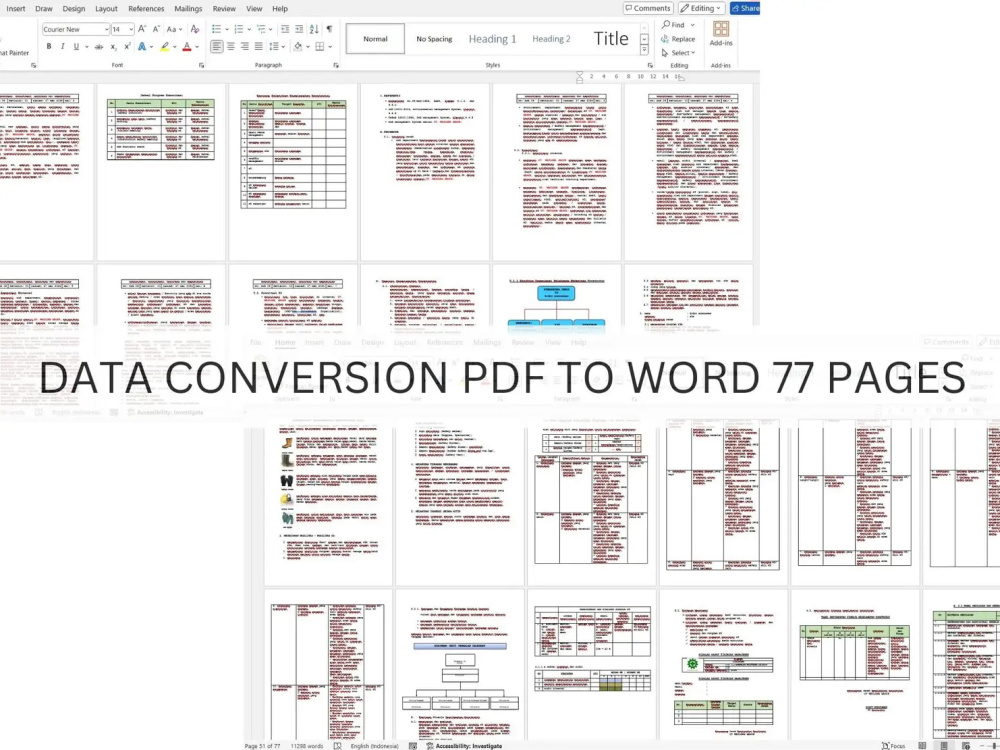1000x750 pixels.
Task: Open the font size 14 dropdown
Action: (131, 29)
